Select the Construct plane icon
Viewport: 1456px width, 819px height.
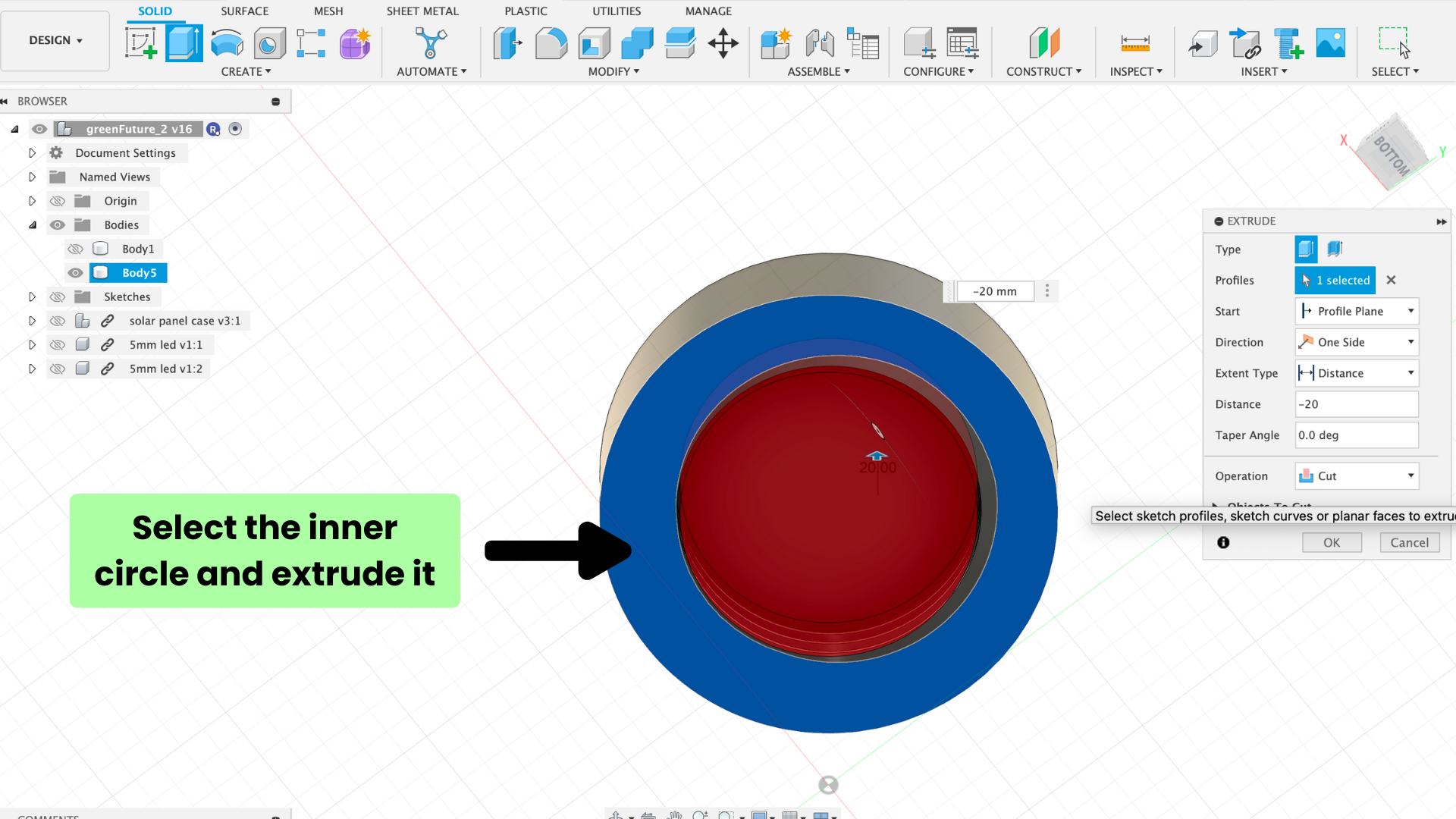[1044, 43]
